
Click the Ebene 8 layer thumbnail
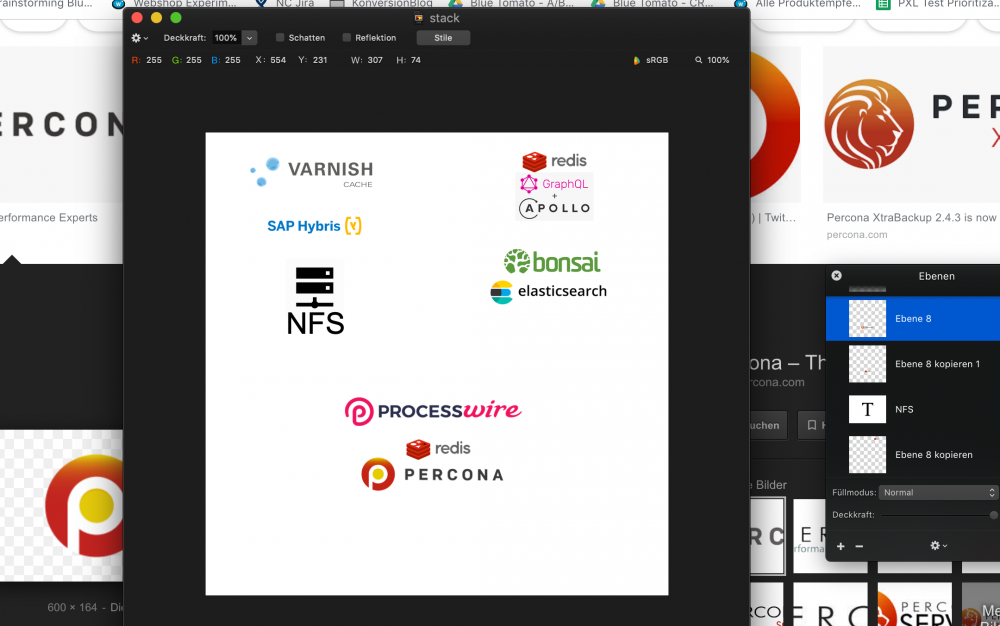867,318
